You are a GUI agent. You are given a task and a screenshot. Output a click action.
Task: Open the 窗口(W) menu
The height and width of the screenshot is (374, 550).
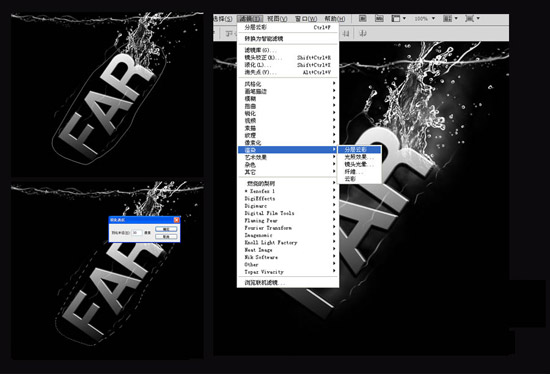coord(306,19)
